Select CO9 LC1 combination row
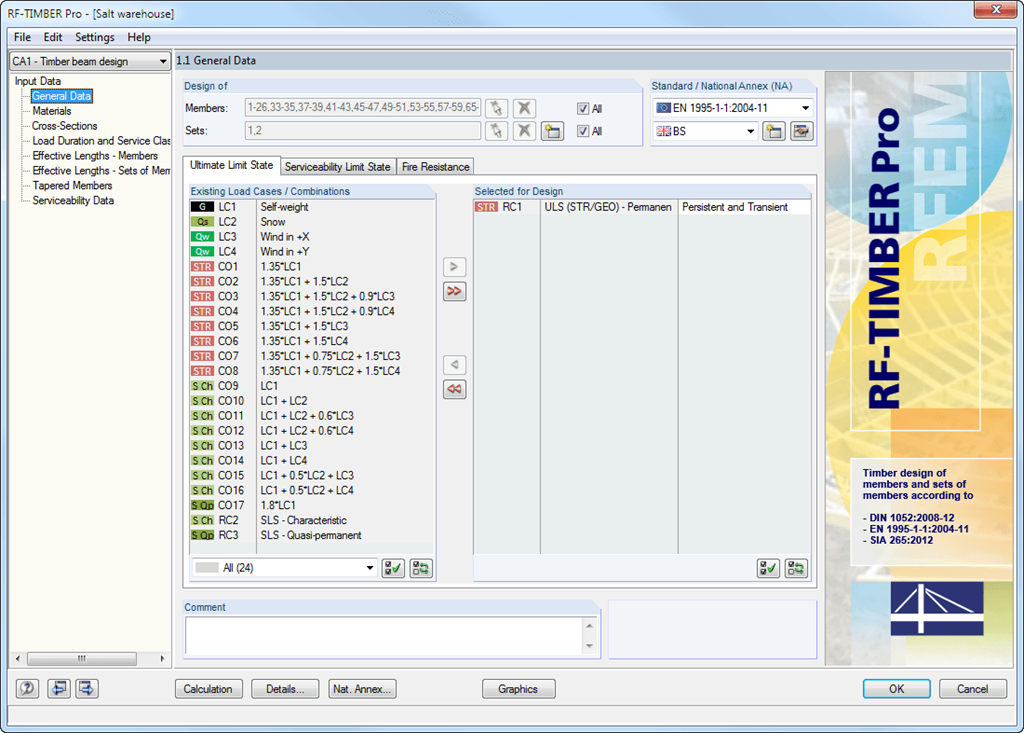1024x733 pixels. pos(312,386)
